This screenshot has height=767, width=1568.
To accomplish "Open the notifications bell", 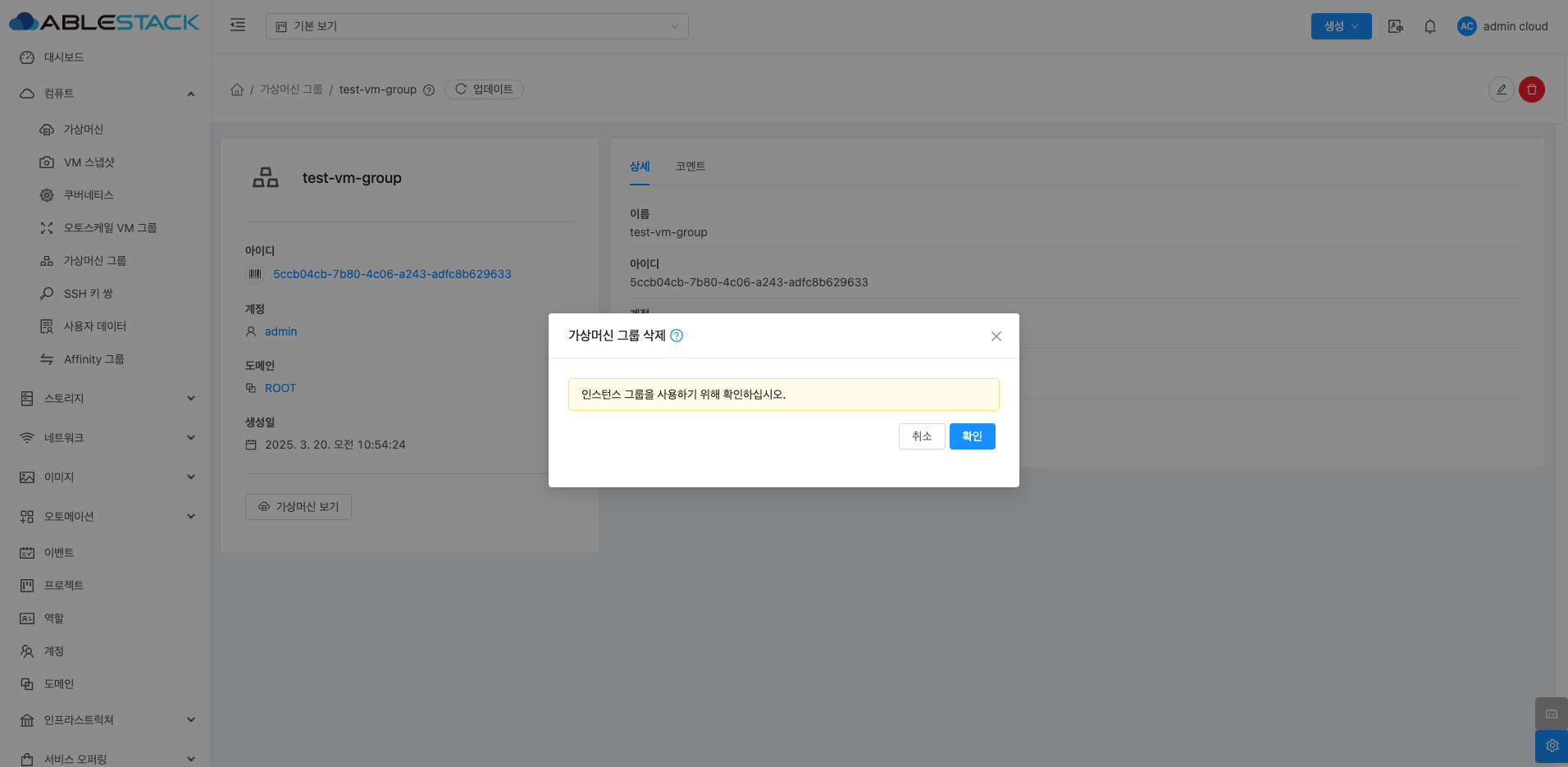I will (1429, 26).
